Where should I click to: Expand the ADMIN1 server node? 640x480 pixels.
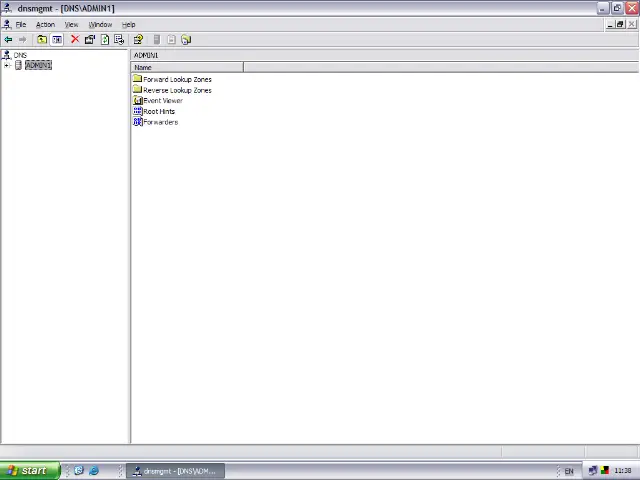tap(7, 66)
